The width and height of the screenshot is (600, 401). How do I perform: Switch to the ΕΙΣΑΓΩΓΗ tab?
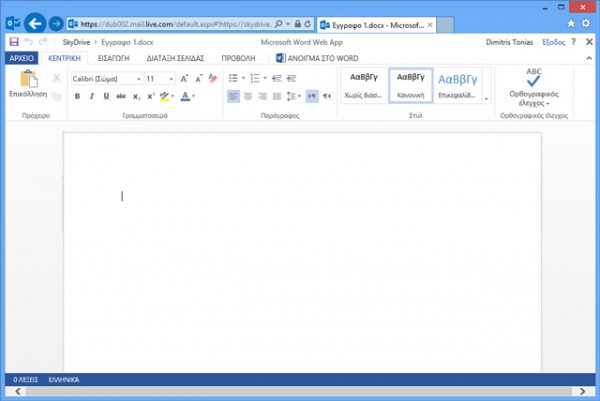[114, 58]
